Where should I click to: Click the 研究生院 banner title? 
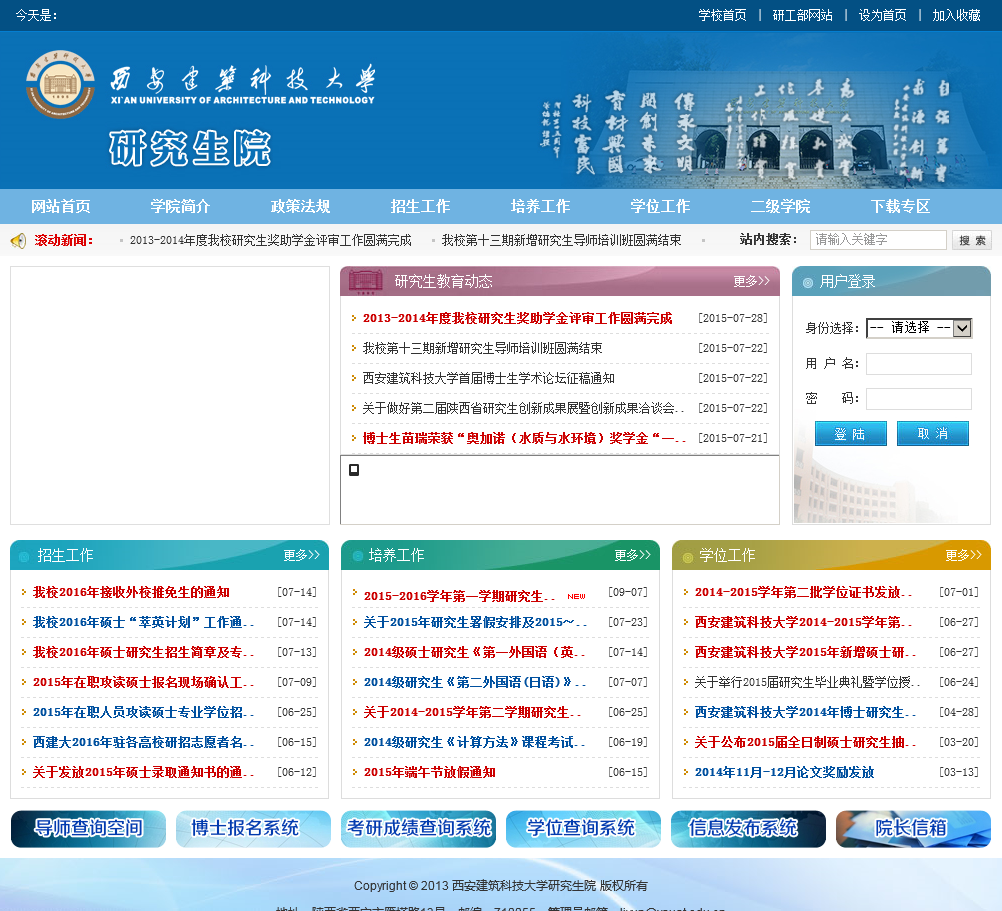point(190,148)
